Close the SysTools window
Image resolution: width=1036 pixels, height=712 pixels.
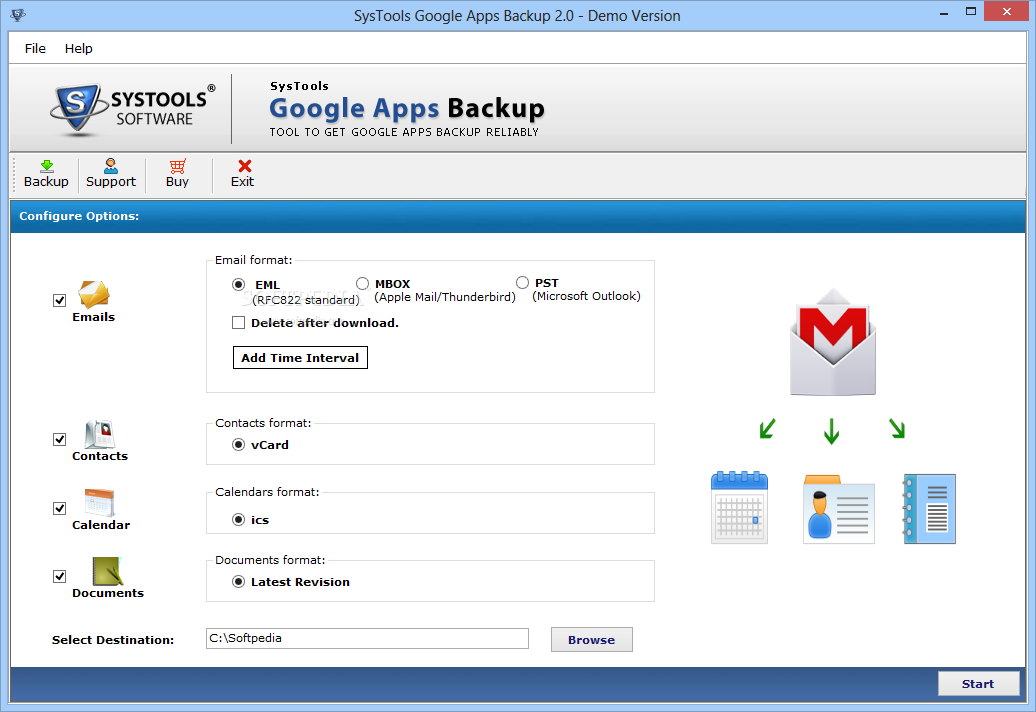tap(1007, 11)
